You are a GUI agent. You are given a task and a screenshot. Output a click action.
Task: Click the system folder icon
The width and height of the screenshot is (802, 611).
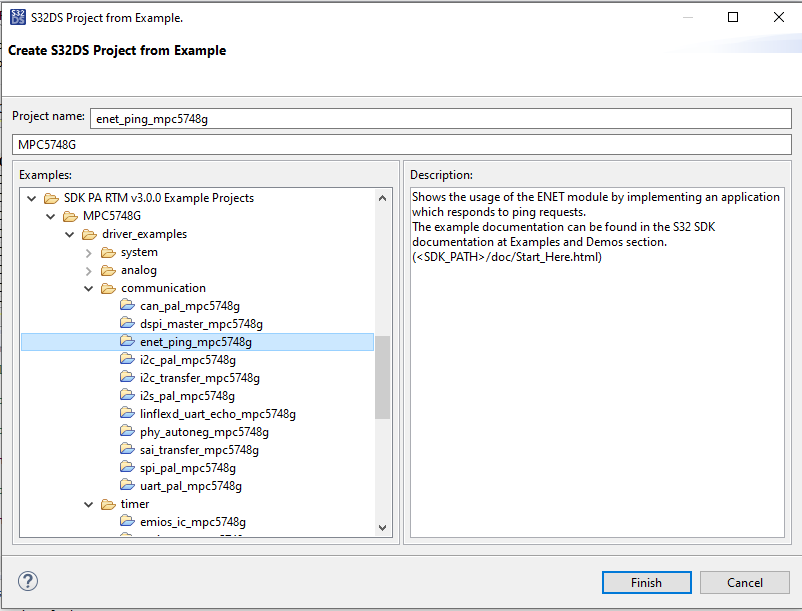tap(108, 252)
